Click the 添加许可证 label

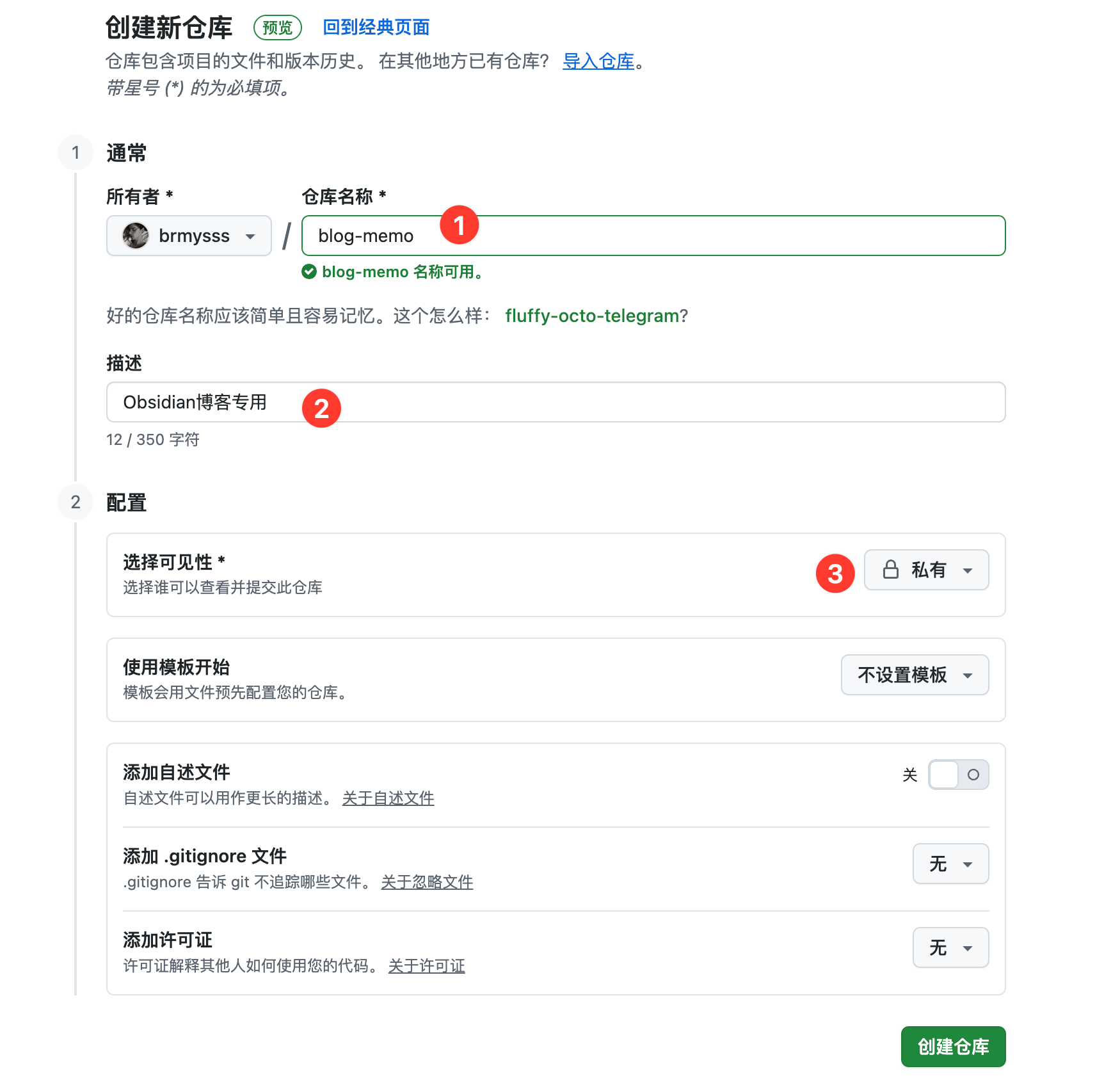[168, 940]
